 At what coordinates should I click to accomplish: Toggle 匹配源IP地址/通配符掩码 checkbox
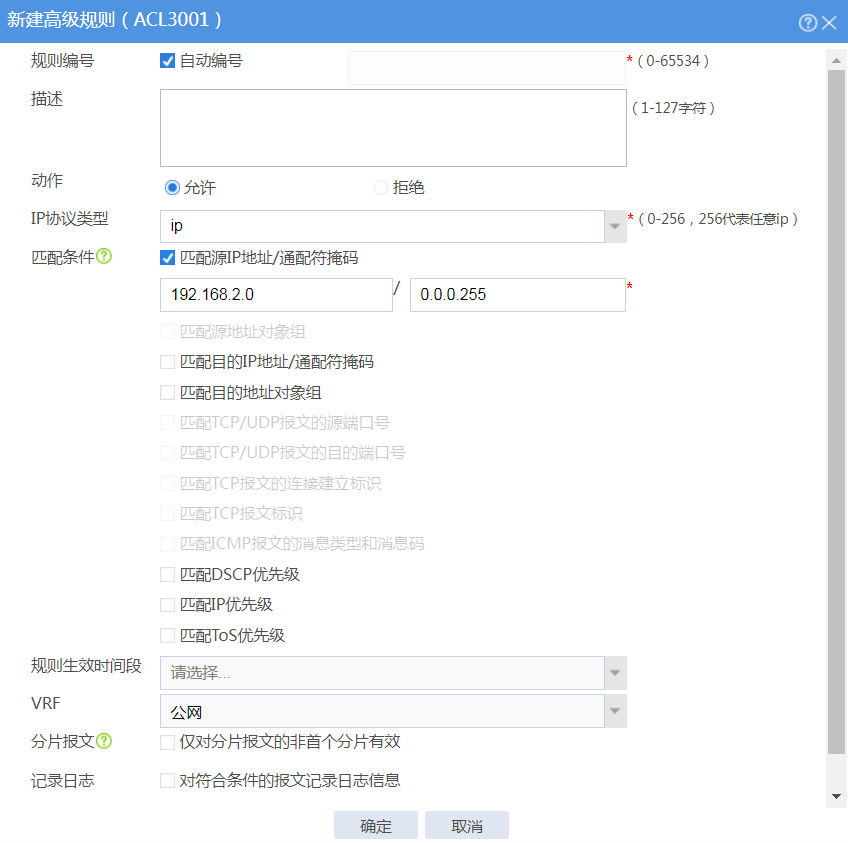(168, 258)
